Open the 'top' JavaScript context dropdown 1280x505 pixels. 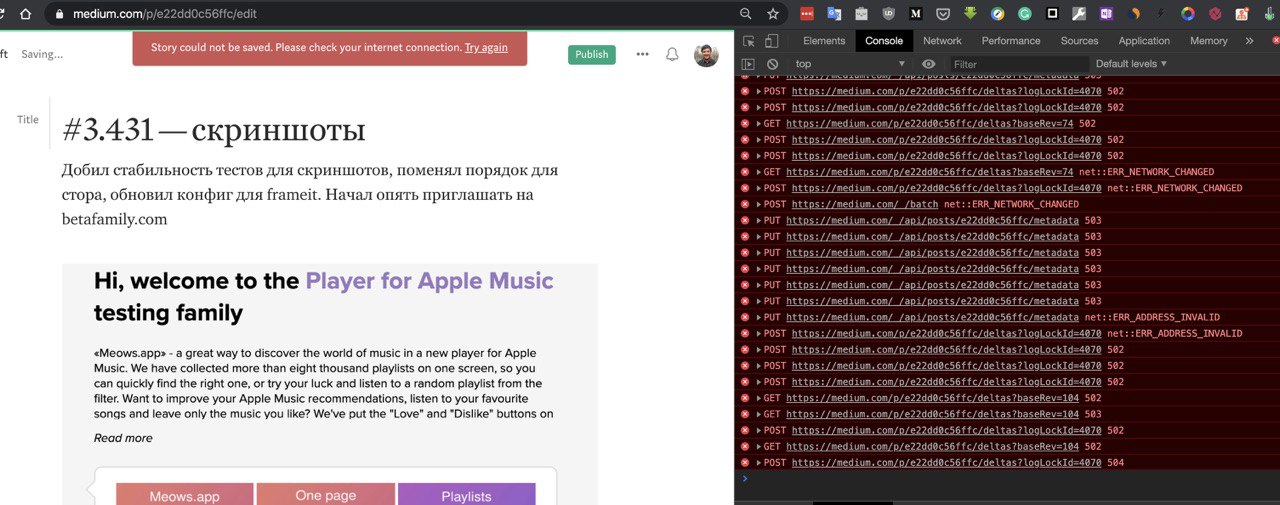(851, 64)
